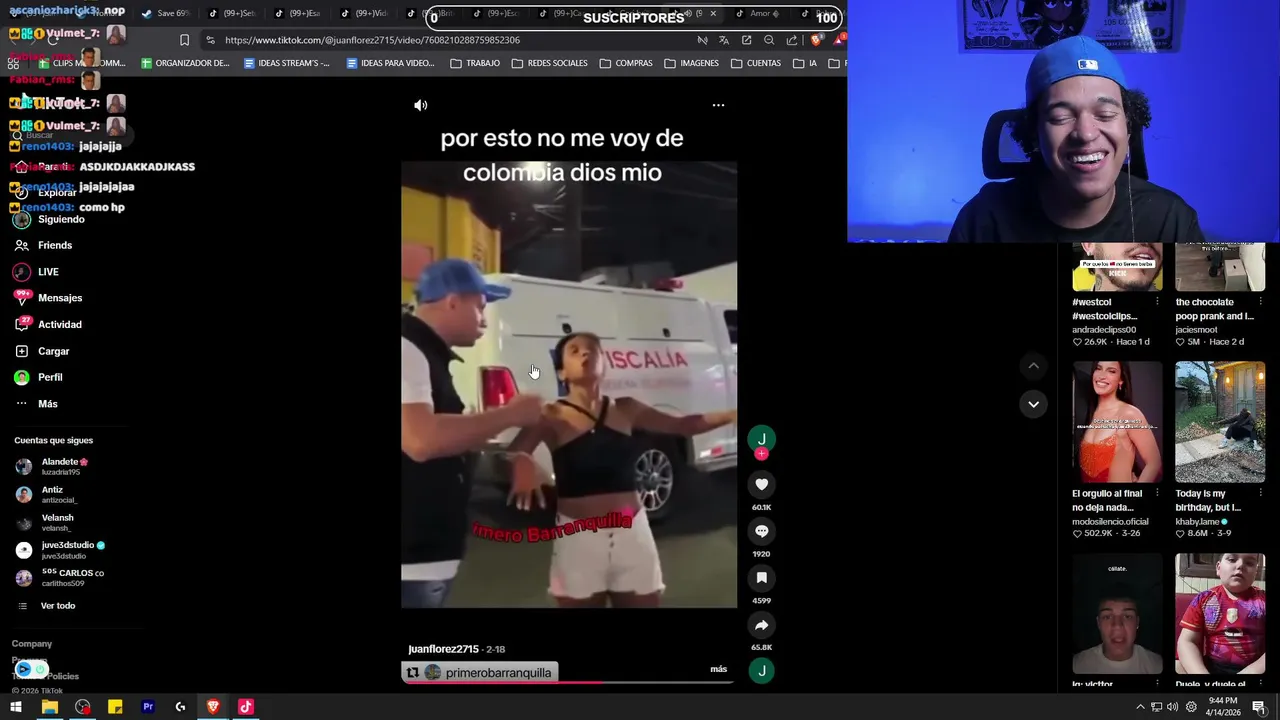Viewport: 1280px width, 720px height.
Task: Open options menu for El orgullo card
Action: [x=1157, y=493]
